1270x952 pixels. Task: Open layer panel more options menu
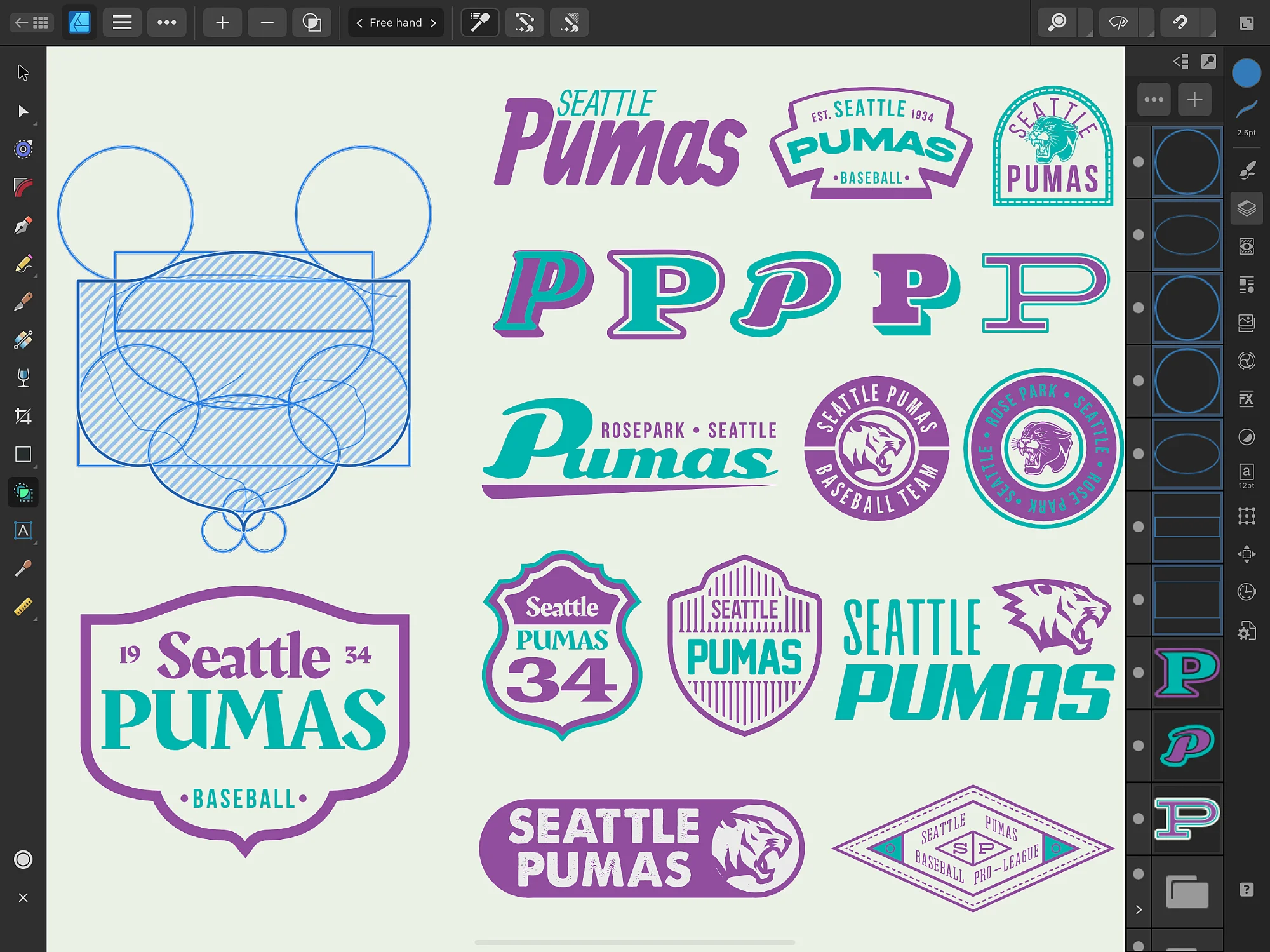[x=1153, y=100]
